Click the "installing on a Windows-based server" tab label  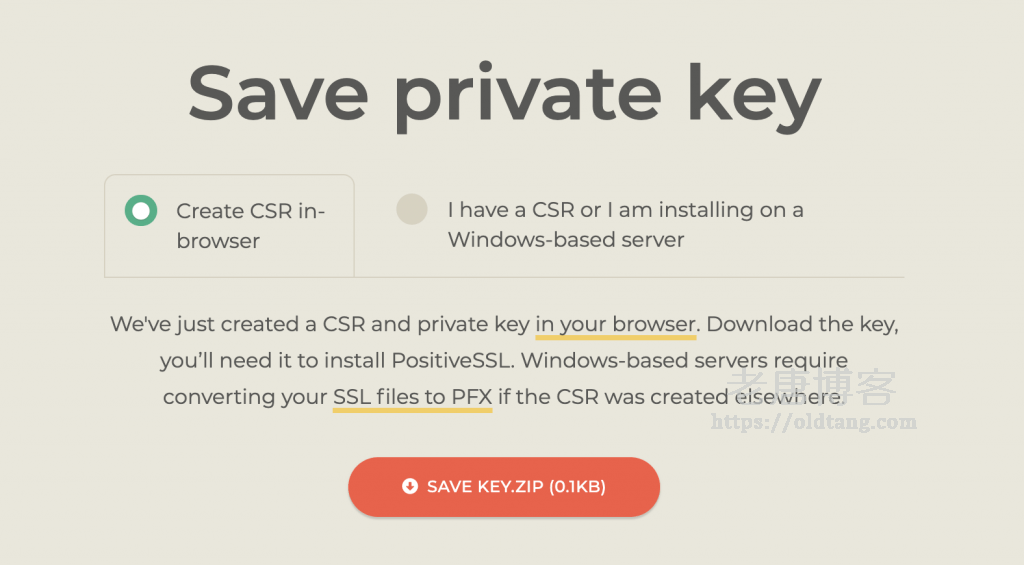tap(625, 226)
